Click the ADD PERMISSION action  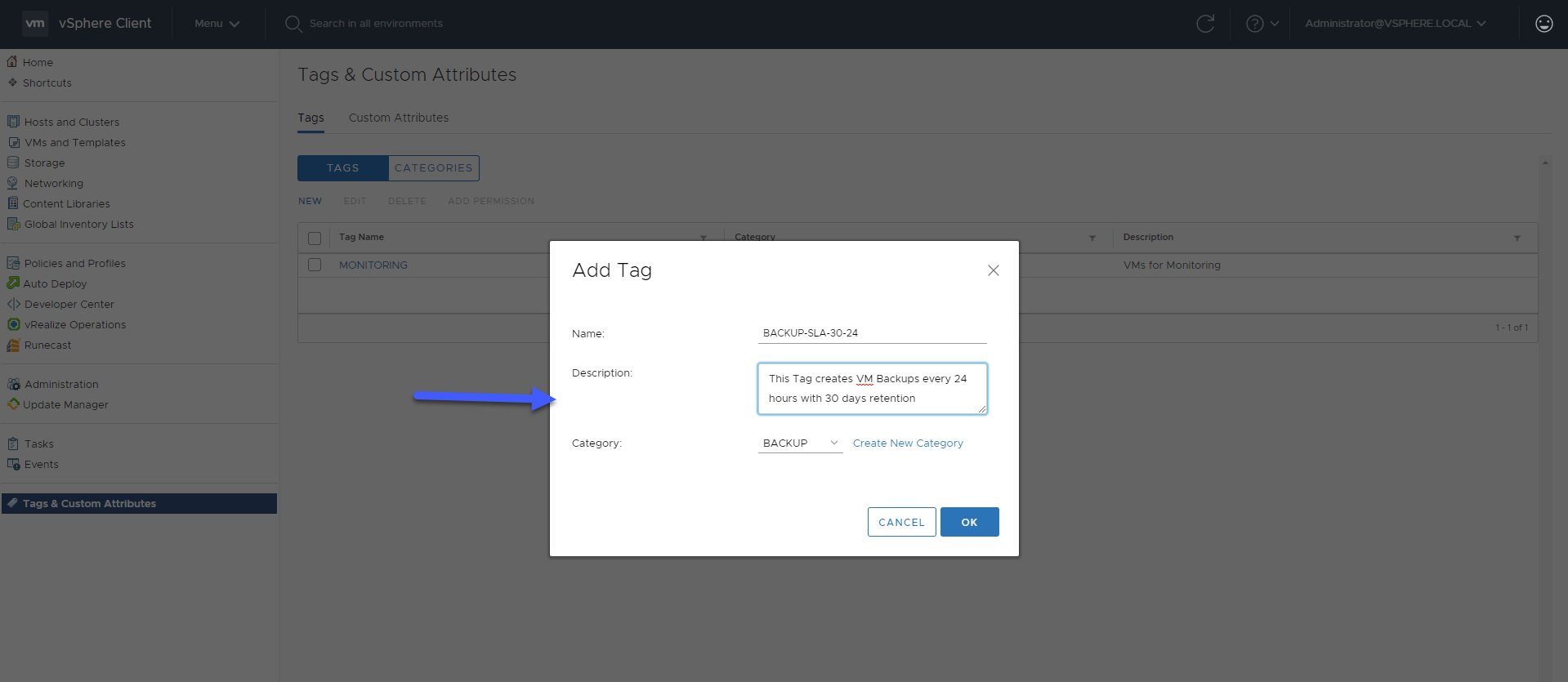click(x=491, y=201)
